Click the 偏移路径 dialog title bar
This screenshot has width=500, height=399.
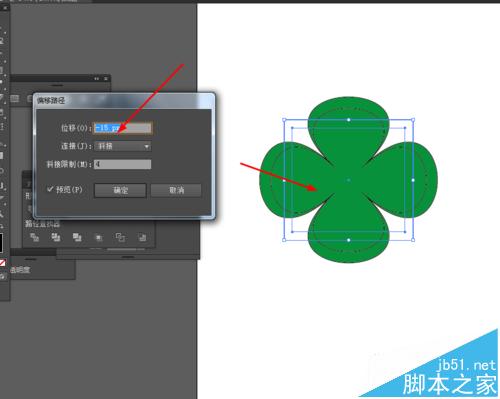124,100
